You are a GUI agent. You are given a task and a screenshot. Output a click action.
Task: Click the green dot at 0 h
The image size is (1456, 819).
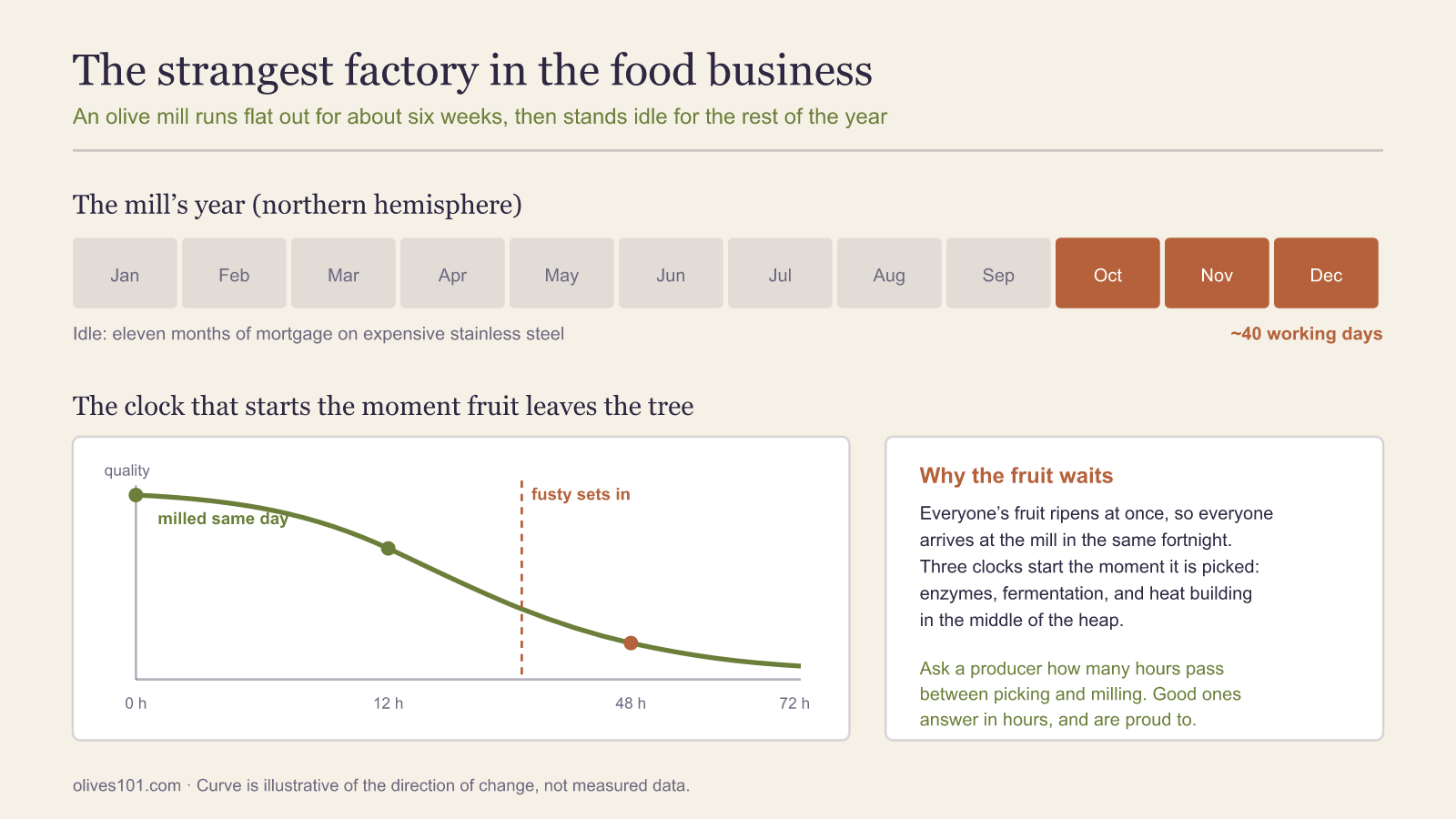click(136, 495)
